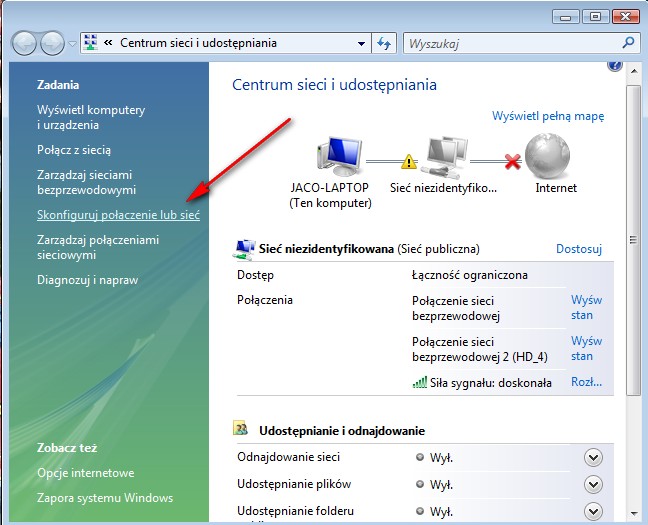Viewport: 648px width, 525px height.
Task: Expand the Odnajdowanie sieci section
Action: pyautogui.click(x=593, y=458)
